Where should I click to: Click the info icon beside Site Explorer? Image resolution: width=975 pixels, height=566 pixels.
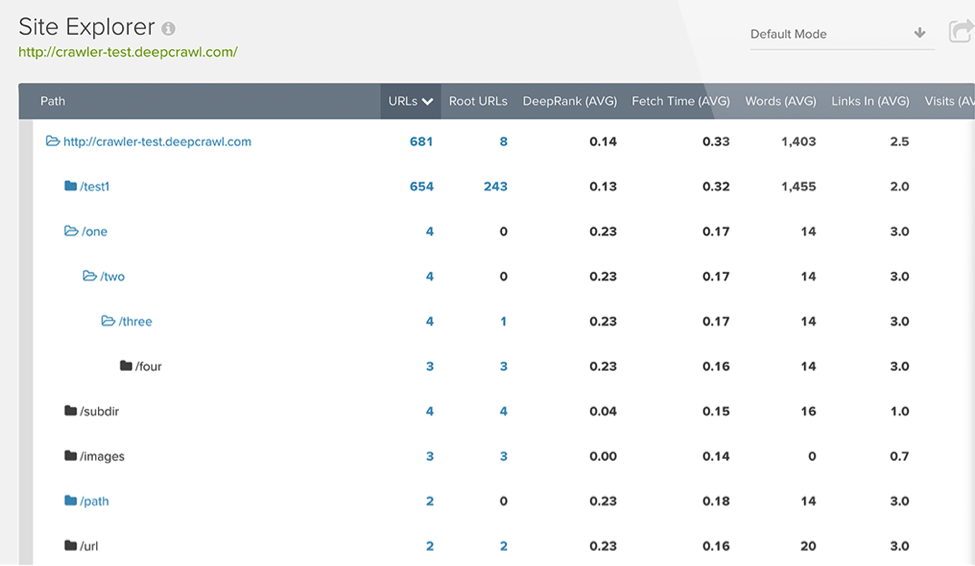point(169,29)
